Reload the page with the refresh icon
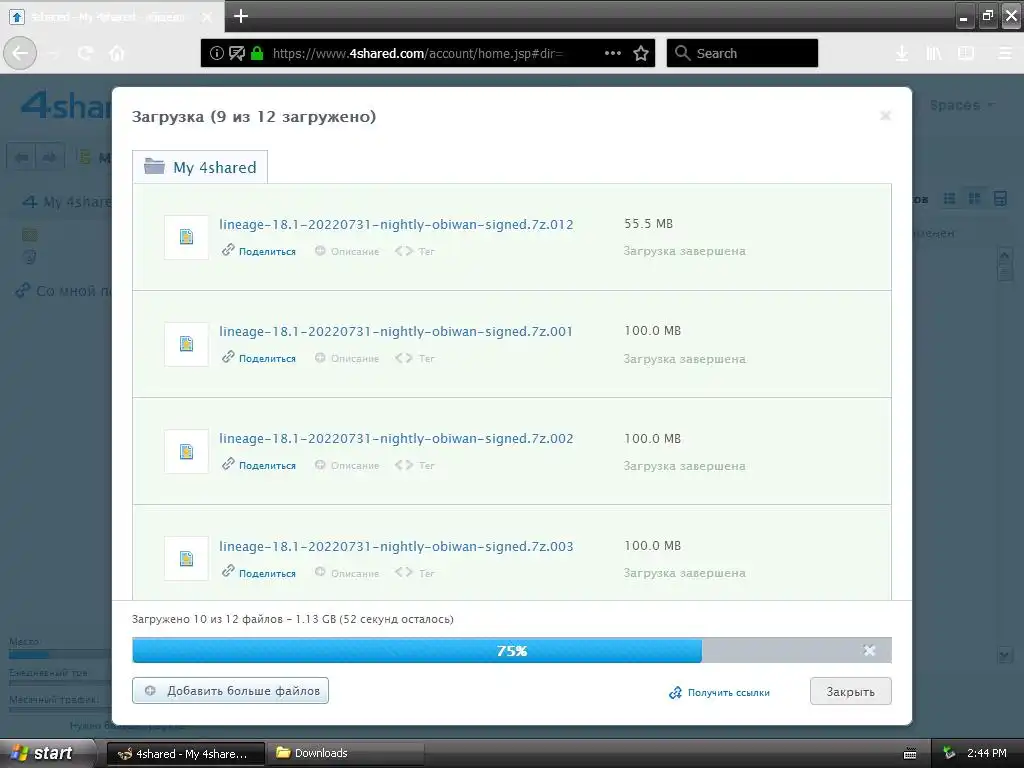This screenshot has width=1024, height=768. pos(85,54)
